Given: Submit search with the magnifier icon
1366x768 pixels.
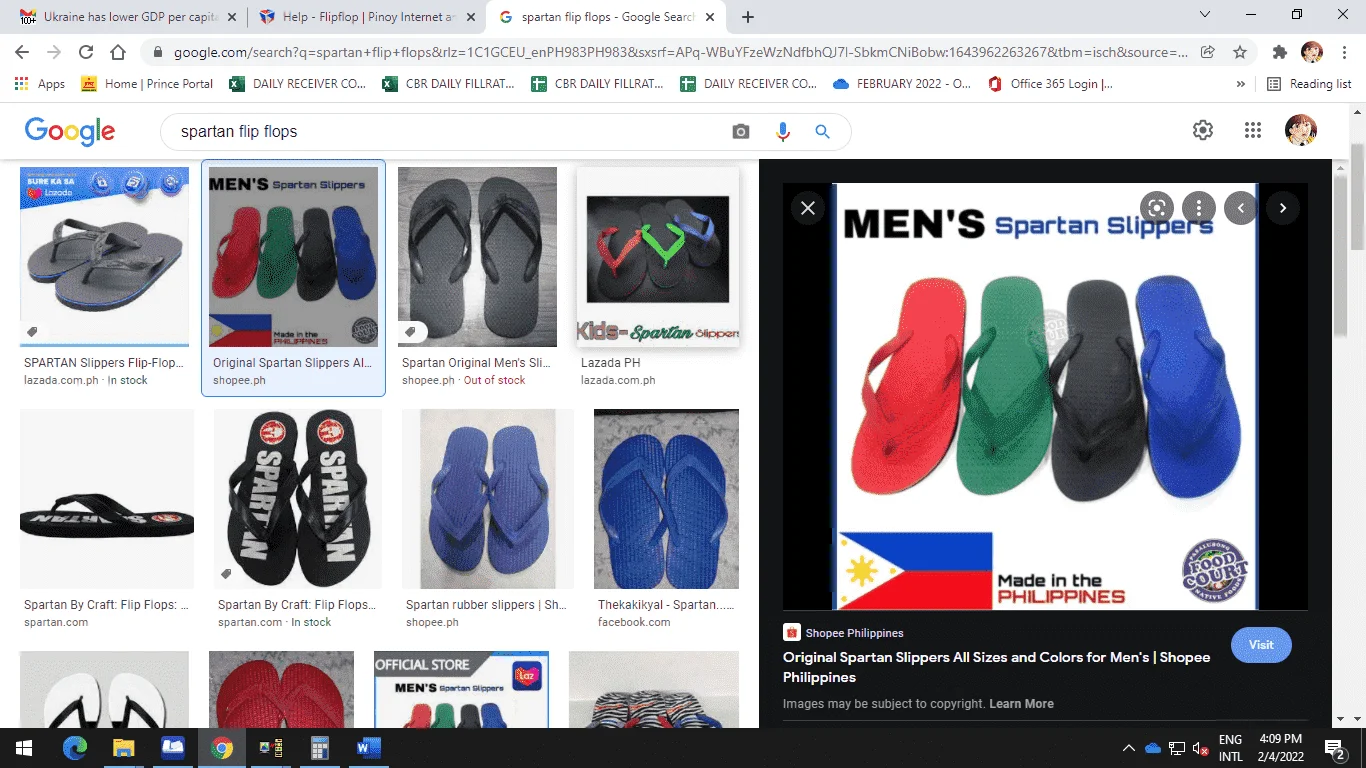Looking at the screenshot, I should [x=822, y=131].
